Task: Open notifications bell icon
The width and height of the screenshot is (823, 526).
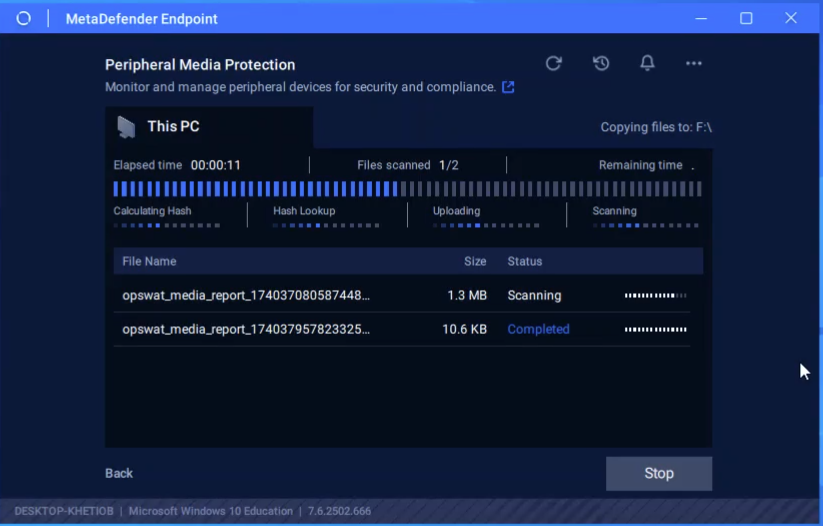Action: click(647, 64)
